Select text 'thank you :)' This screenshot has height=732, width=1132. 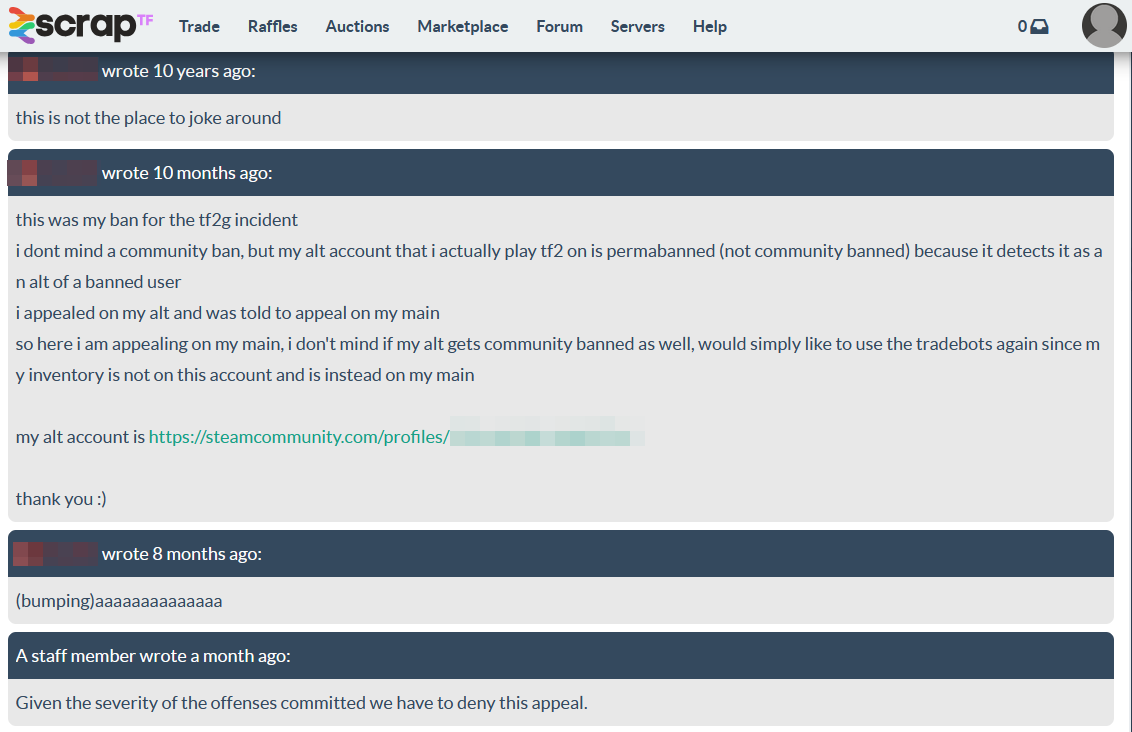coord(61,499)
